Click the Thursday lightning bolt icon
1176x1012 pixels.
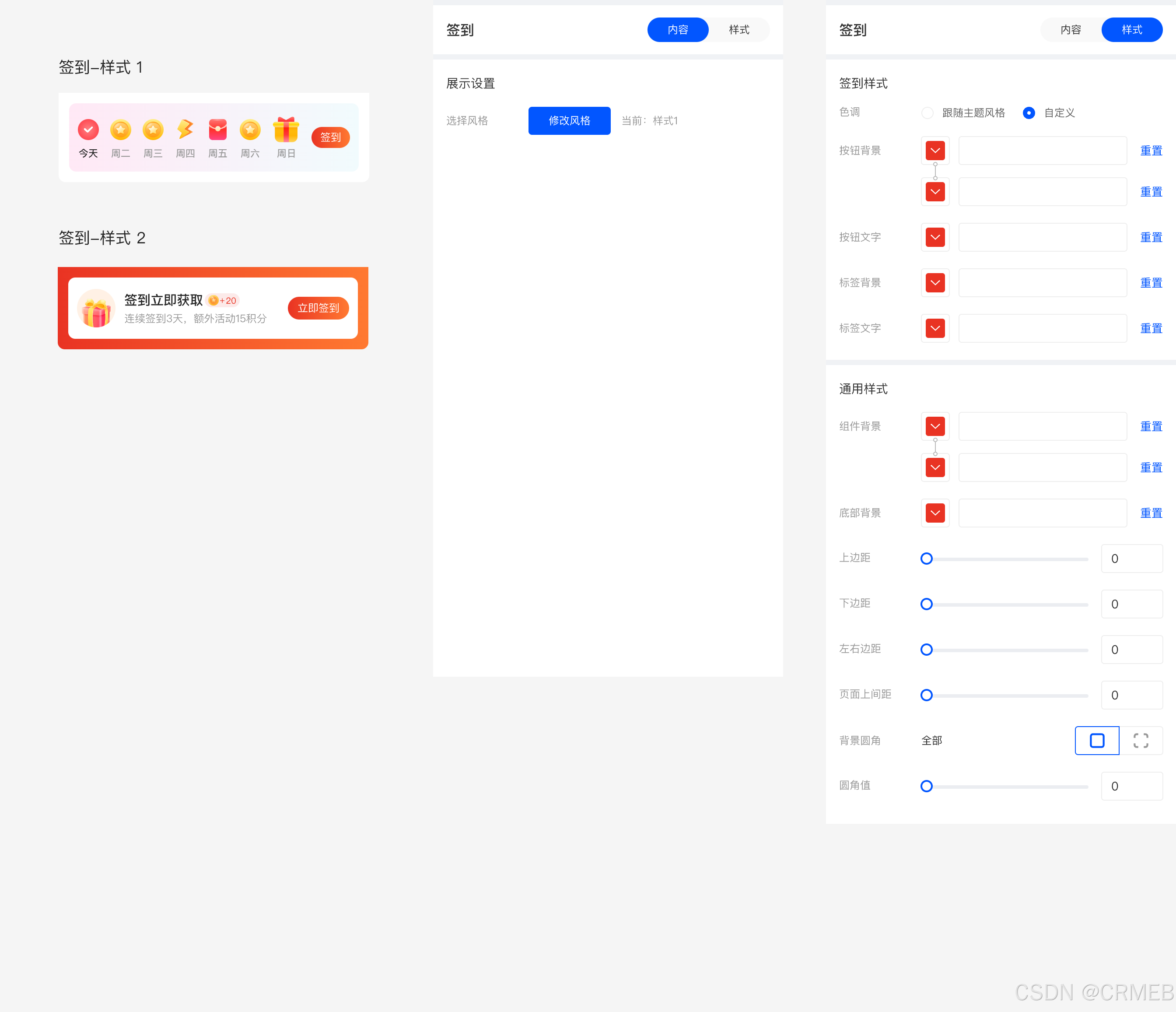[x=185, y=130]
